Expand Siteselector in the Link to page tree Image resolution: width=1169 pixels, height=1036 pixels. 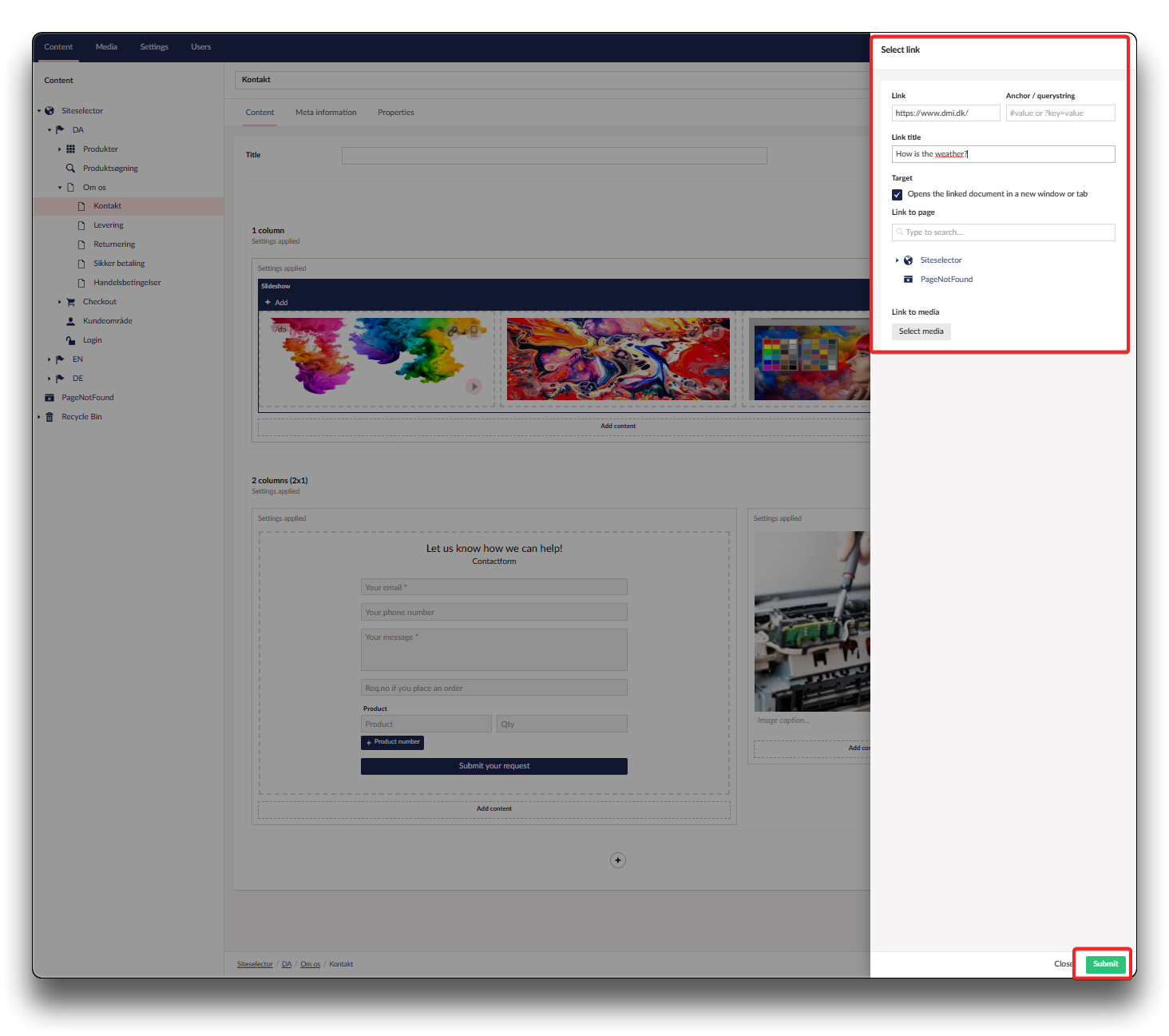[897, 260]
